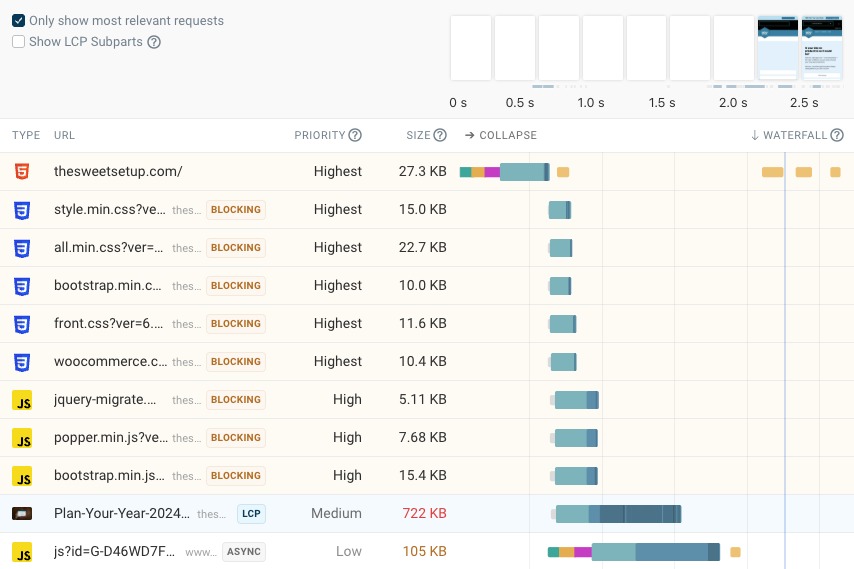Open style.min.css request details
The image size is (854, 569).
tap(109, 209)
